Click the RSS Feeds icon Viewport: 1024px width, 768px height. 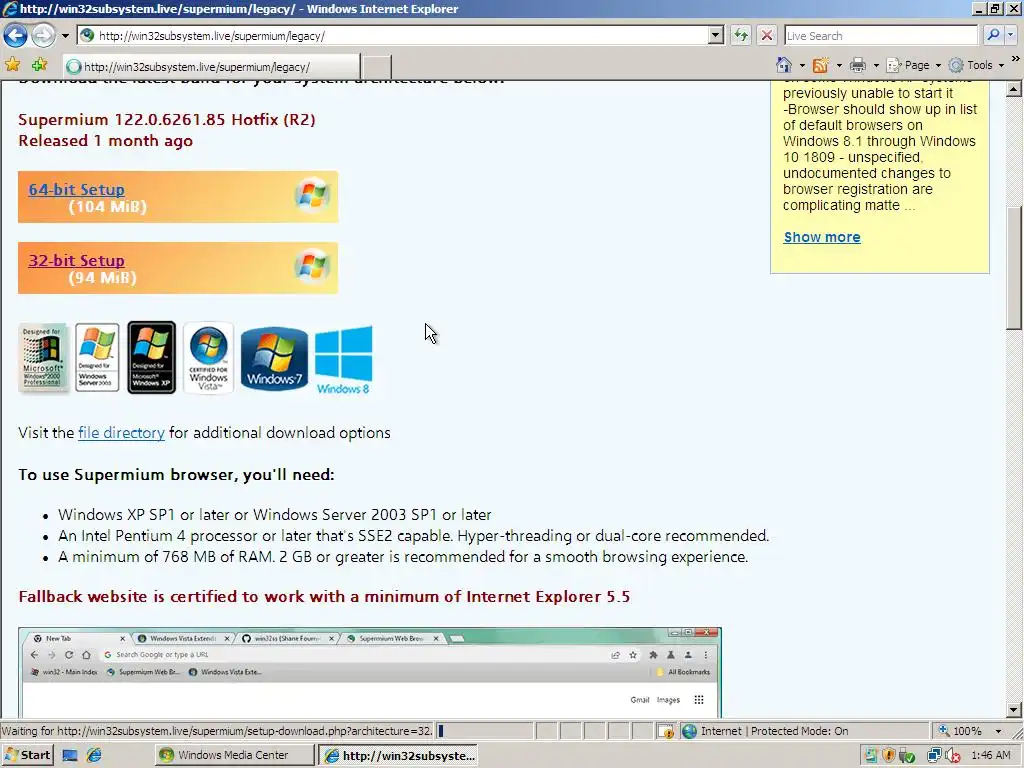820,65
